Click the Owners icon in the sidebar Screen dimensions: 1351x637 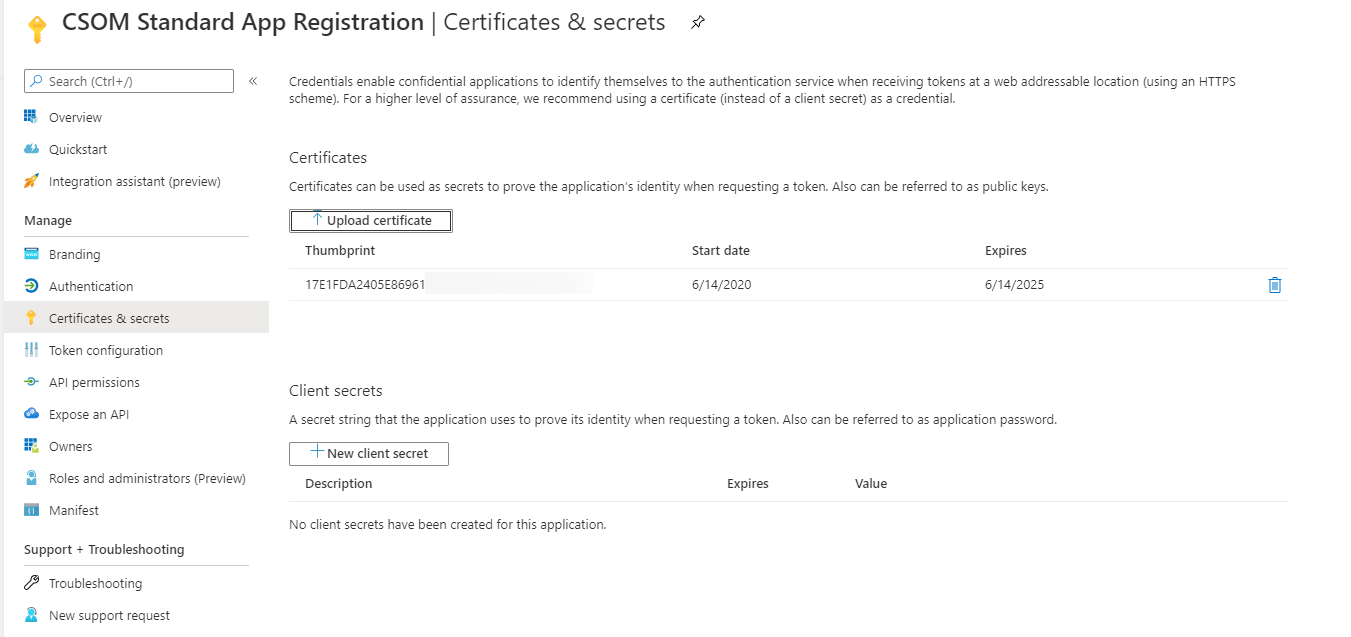(31, 447)
